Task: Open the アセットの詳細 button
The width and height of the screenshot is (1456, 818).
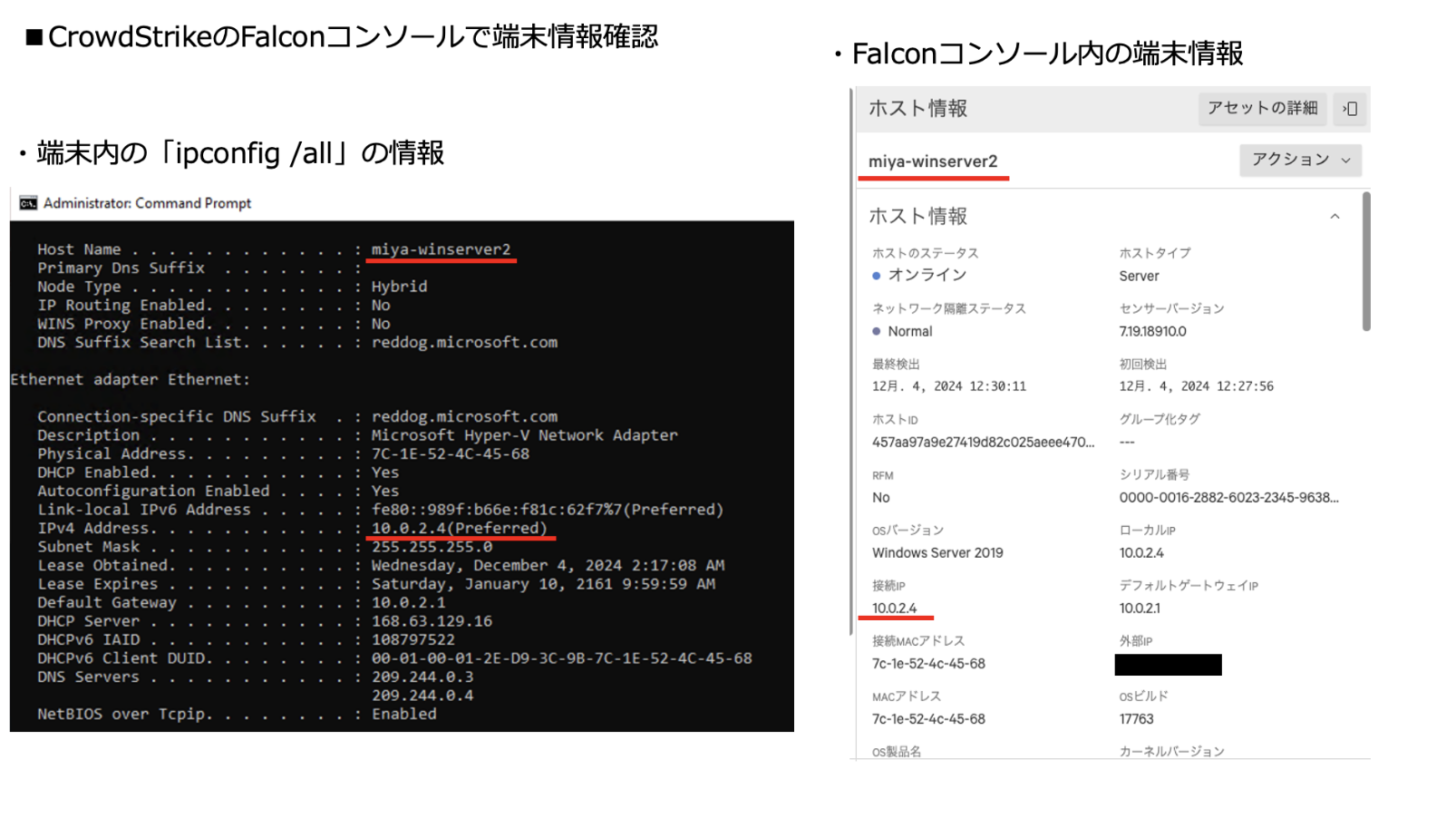Action: (1262, 108)
